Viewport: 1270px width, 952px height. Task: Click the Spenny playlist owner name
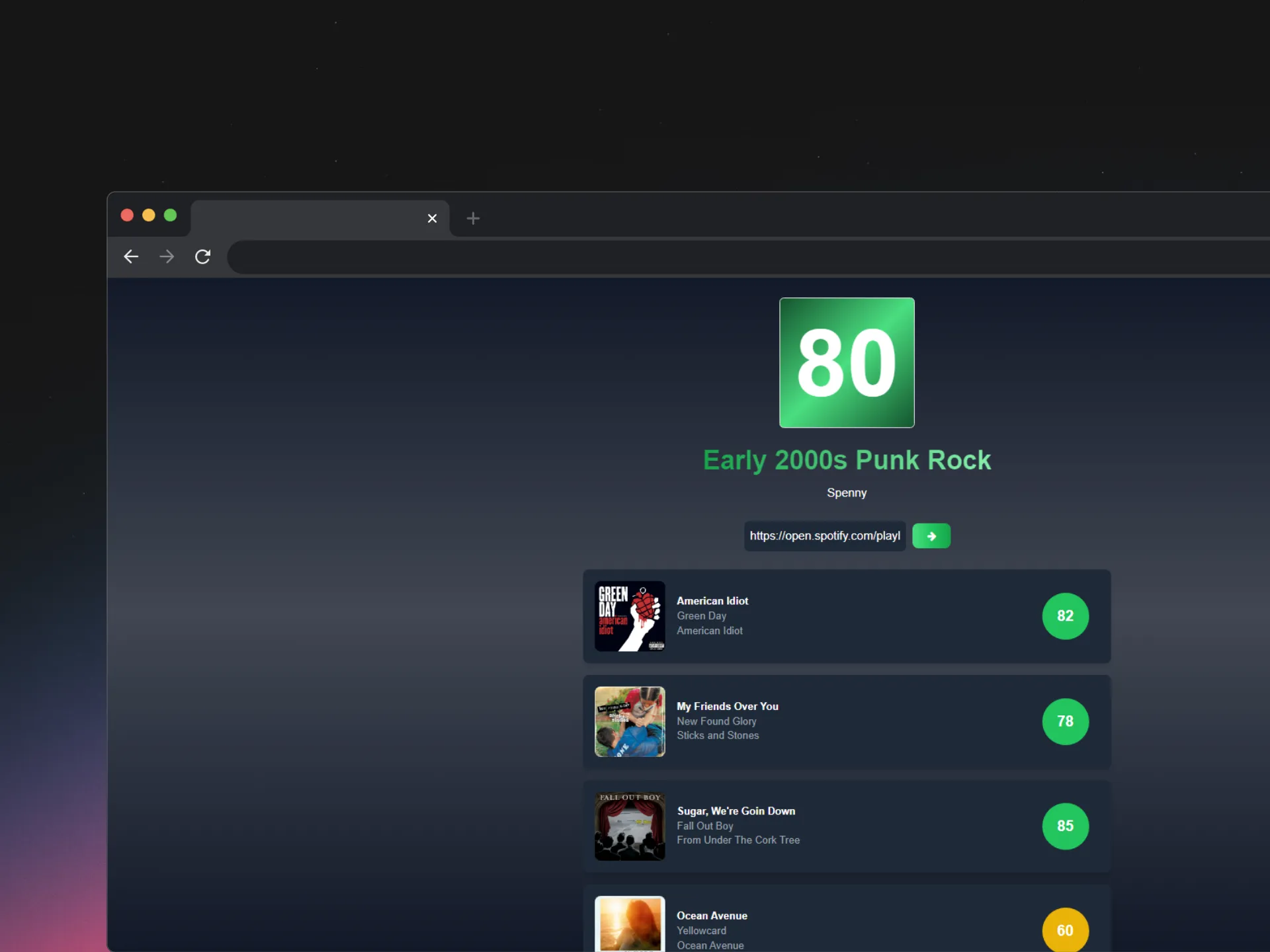846,493
